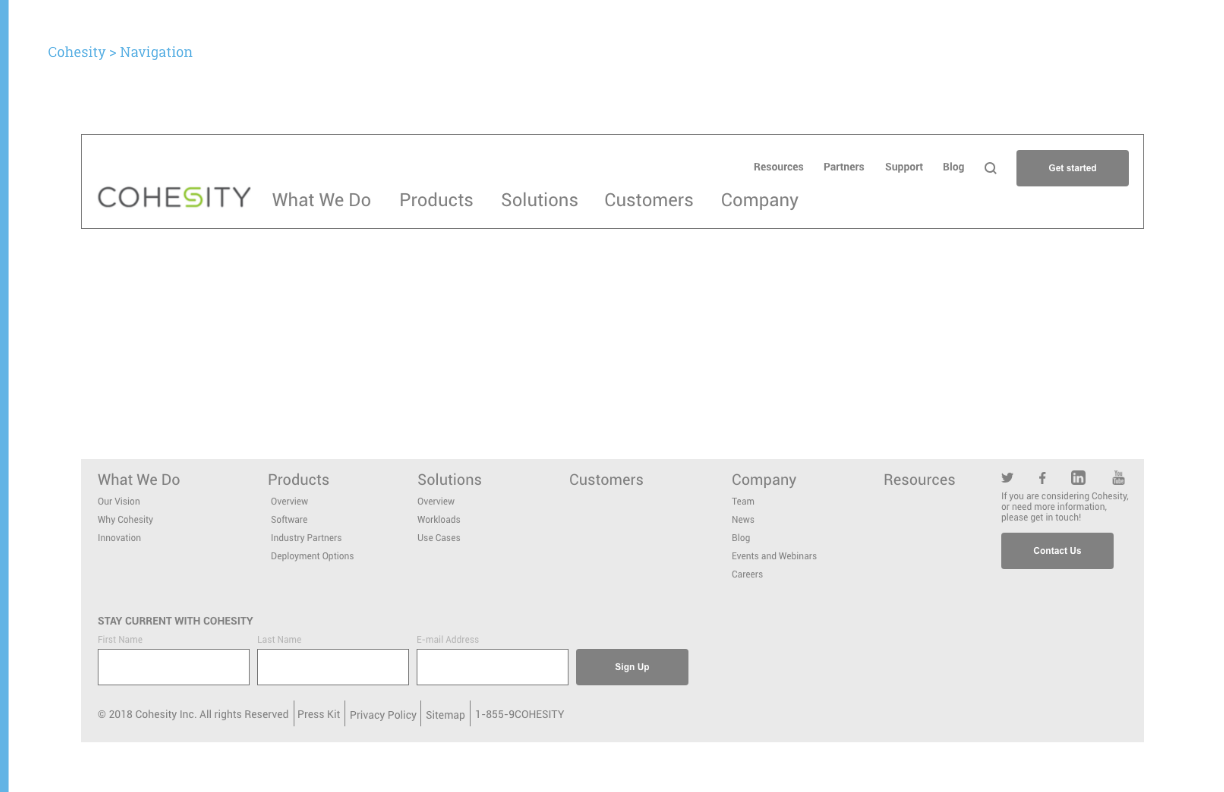
Task: Focus the E-mail Address input field
Action: tap(492, 667)
